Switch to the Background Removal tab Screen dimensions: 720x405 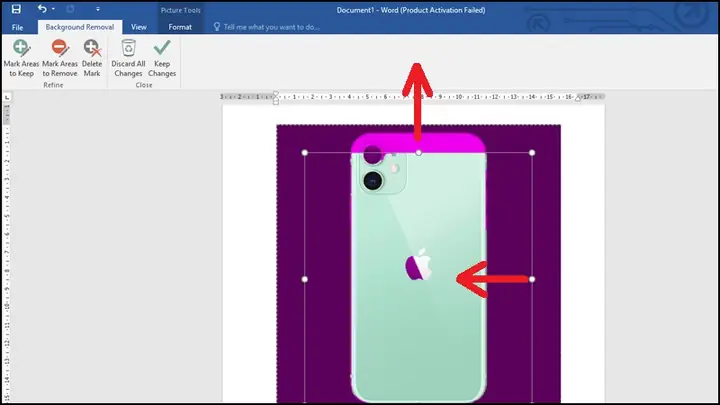click(80, 27)
